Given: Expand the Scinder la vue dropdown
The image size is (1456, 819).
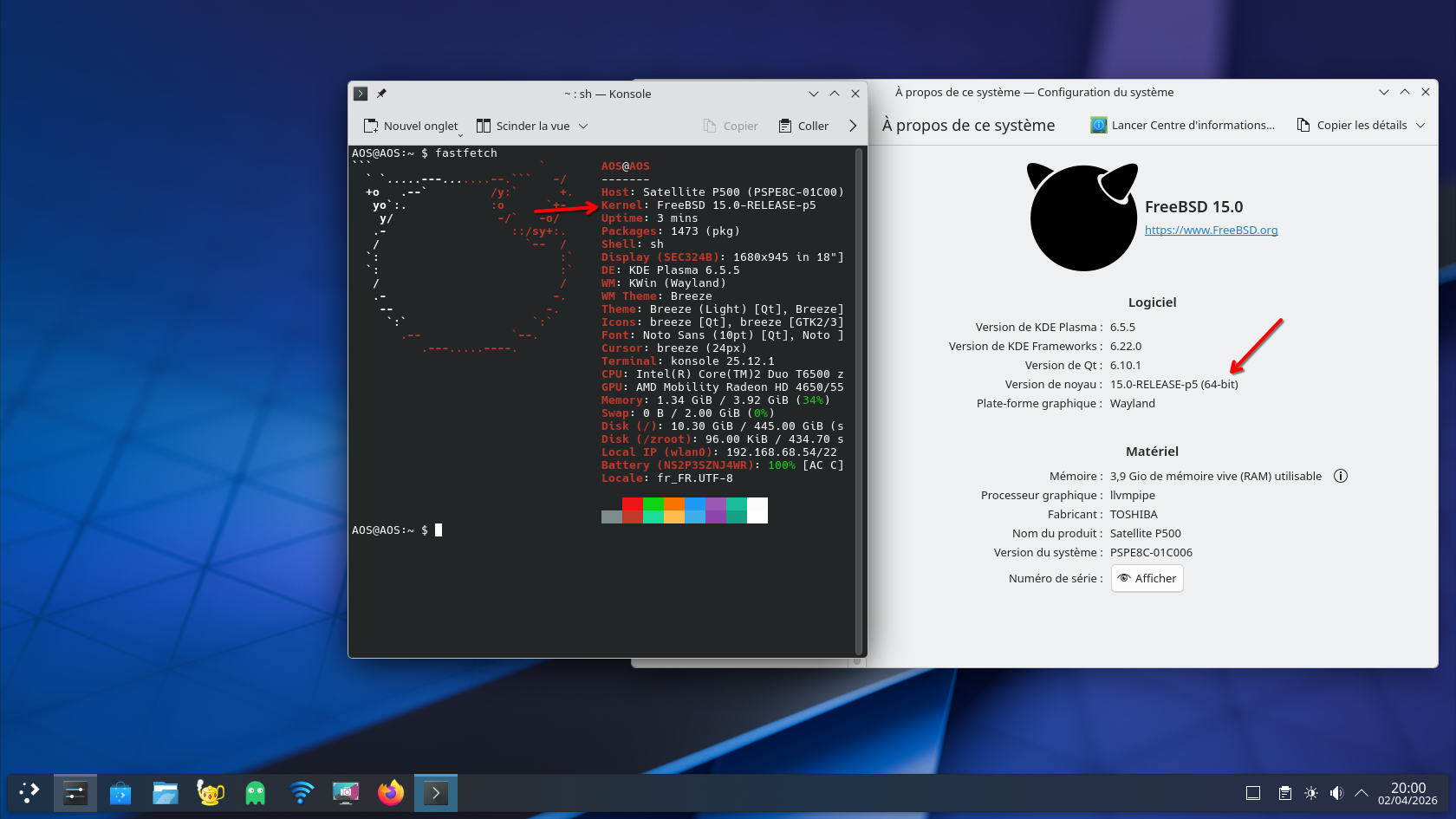Looking at the screenshot, I should click(583, 126).
